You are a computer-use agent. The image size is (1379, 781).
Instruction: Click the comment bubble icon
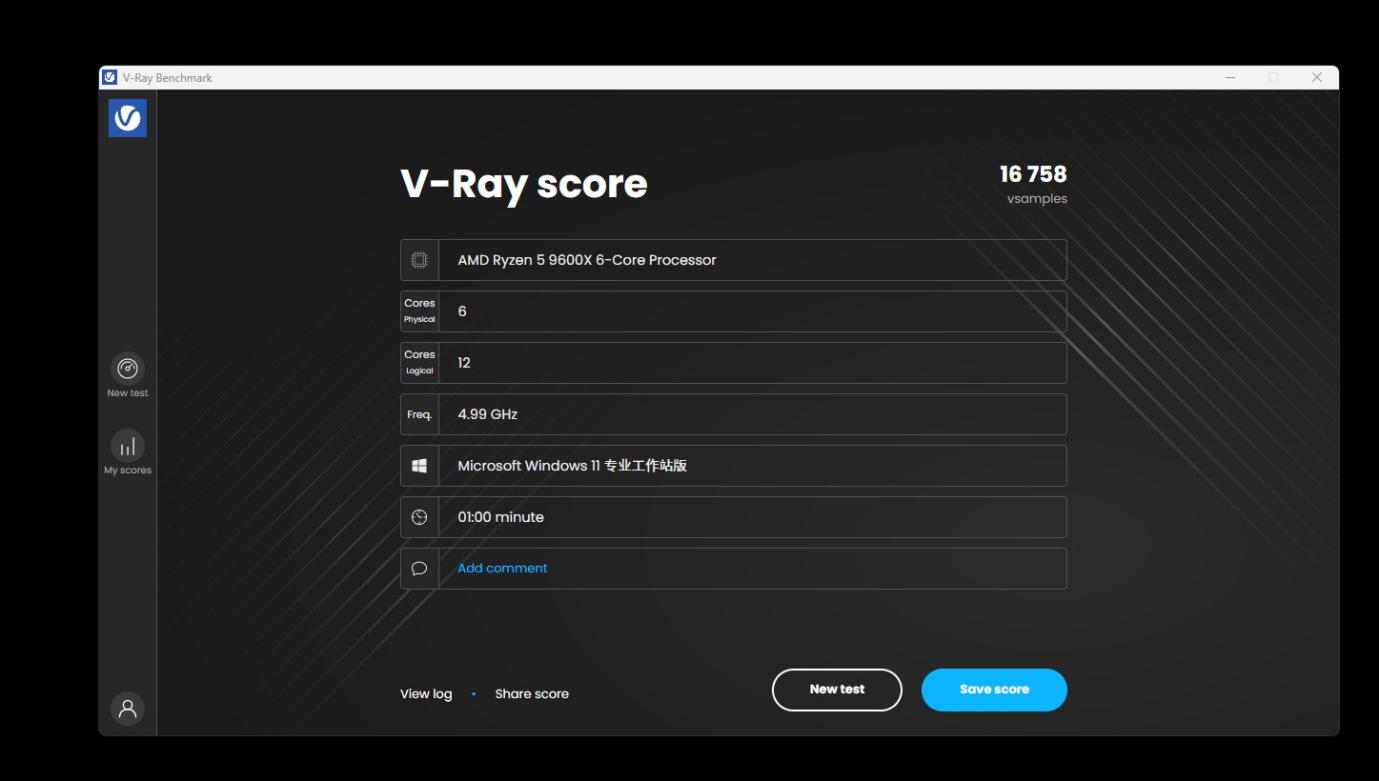419,568
